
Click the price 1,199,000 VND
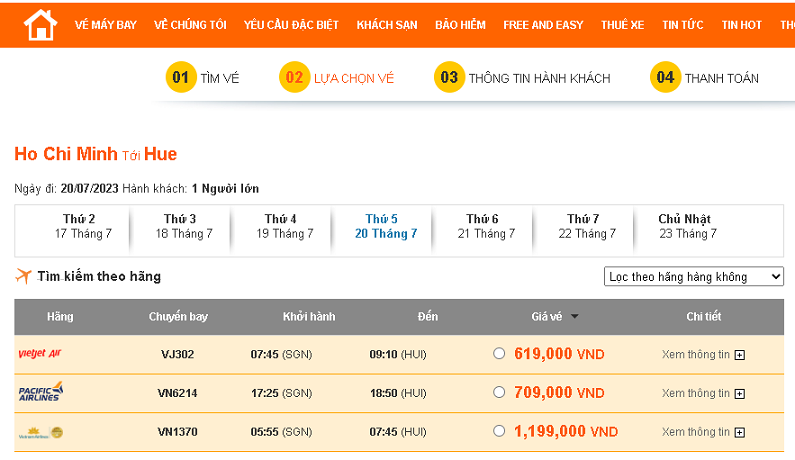click(566, 432)
